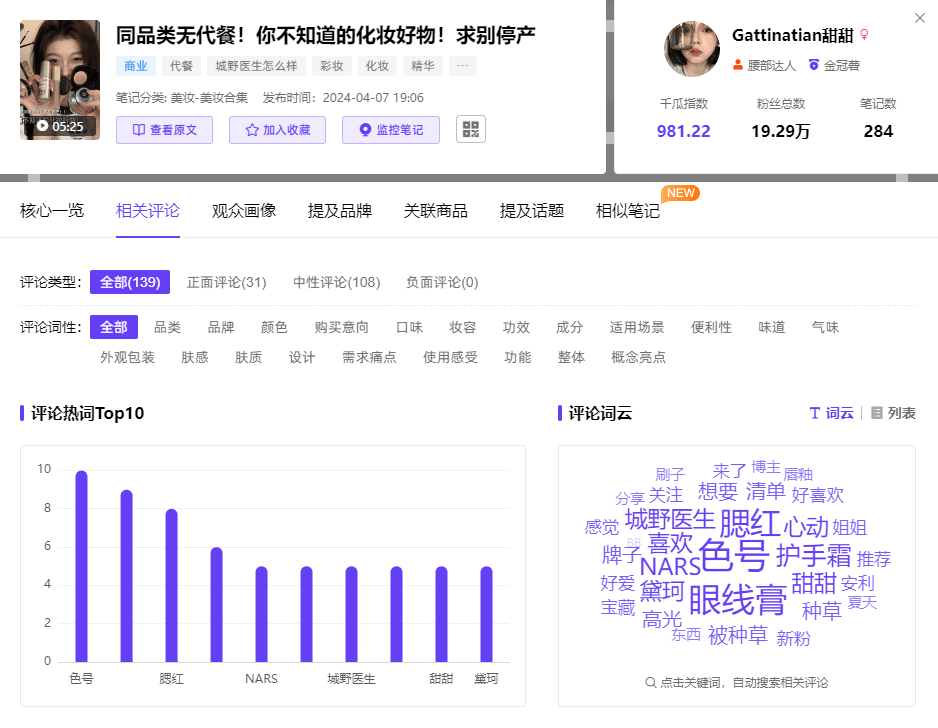Open the 提及品牌 tab

point(340,211)
